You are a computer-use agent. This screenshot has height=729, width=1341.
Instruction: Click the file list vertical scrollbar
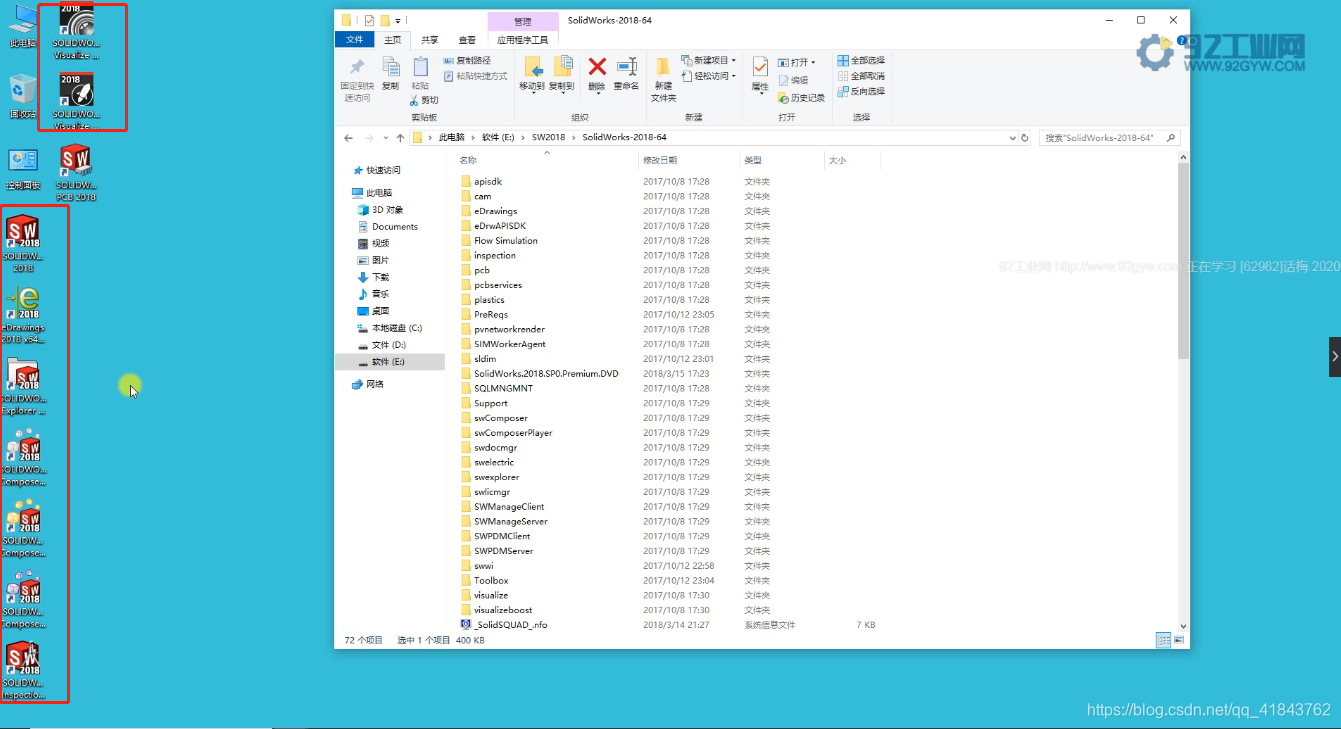click(x=1184, y=262)
